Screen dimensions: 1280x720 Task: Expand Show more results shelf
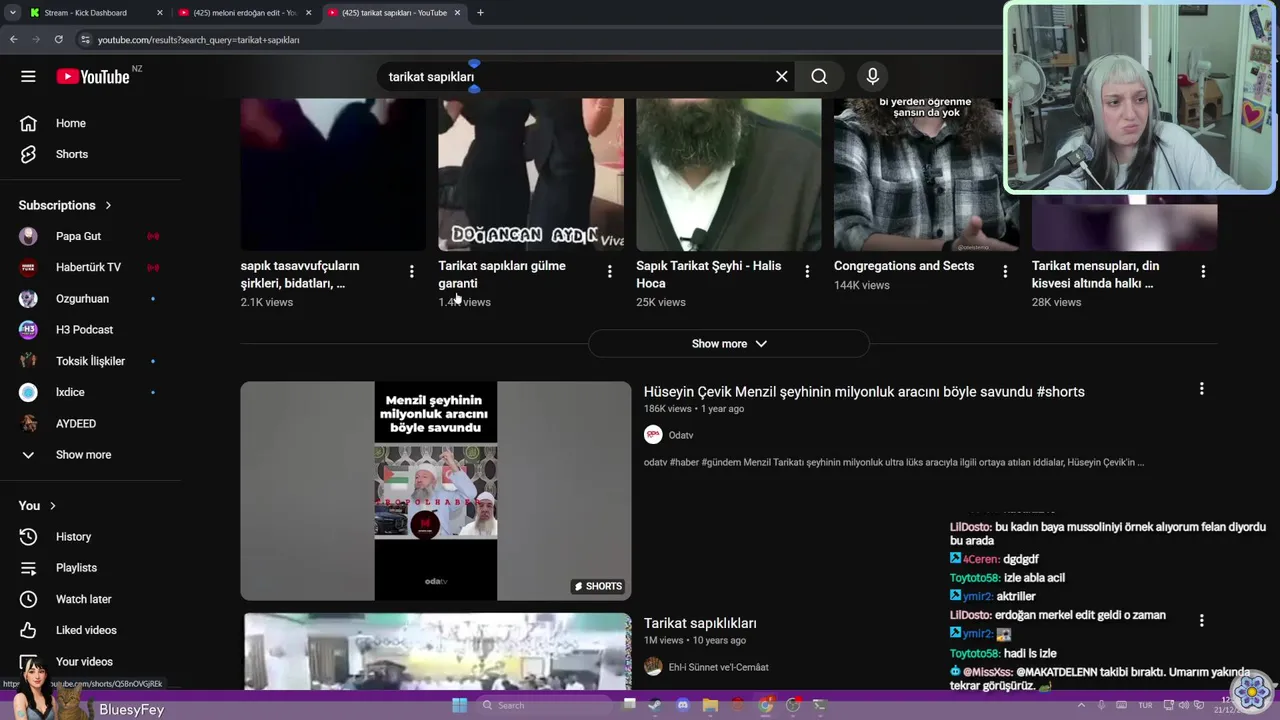(x=729, y=343)
